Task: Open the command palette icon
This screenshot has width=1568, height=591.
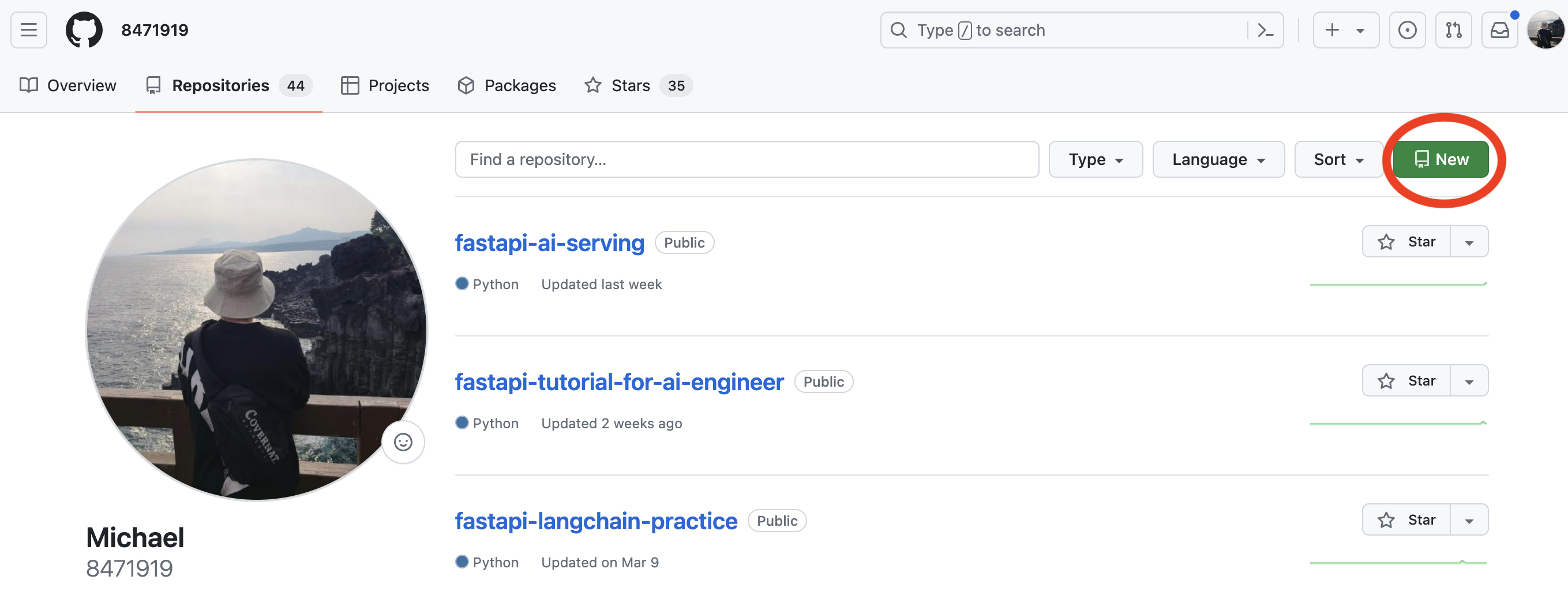Action: point(1266,30)
